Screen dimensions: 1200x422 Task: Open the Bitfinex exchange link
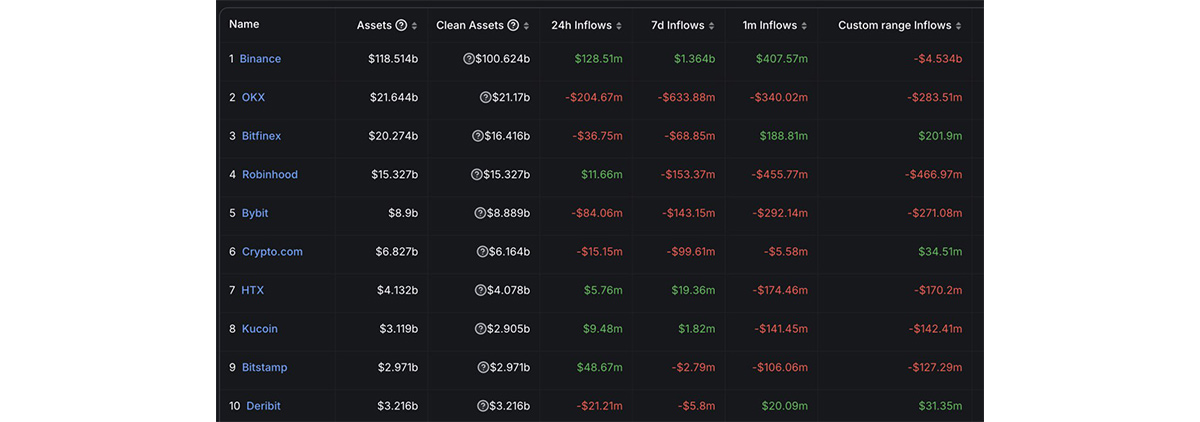pyautogui.click(x=261, y=136)
